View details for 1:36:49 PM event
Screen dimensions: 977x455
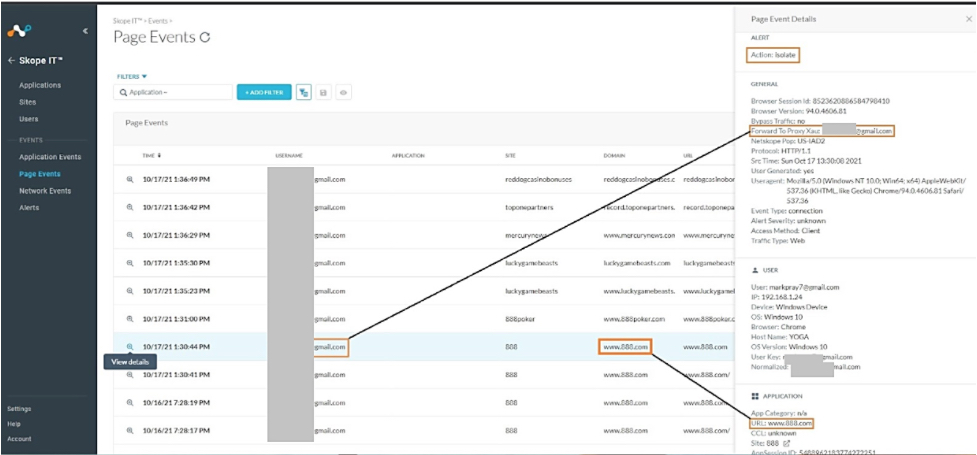(130, 179)
